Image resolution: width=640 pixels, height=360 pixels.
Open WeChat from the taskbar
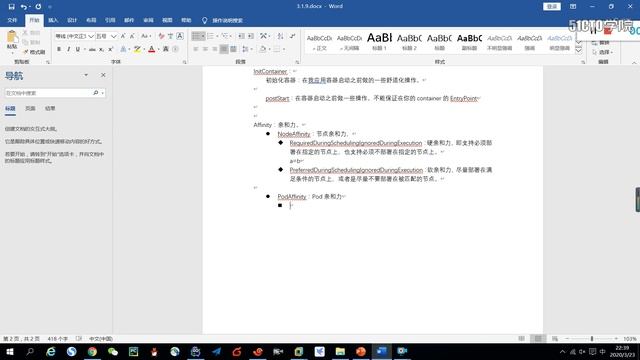coord(113,351)
